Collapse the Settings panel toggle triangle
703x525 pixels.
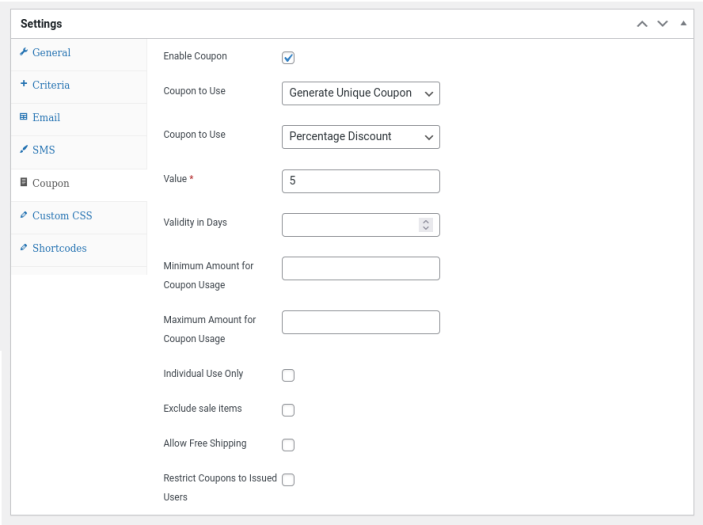(x=683, y=24)
